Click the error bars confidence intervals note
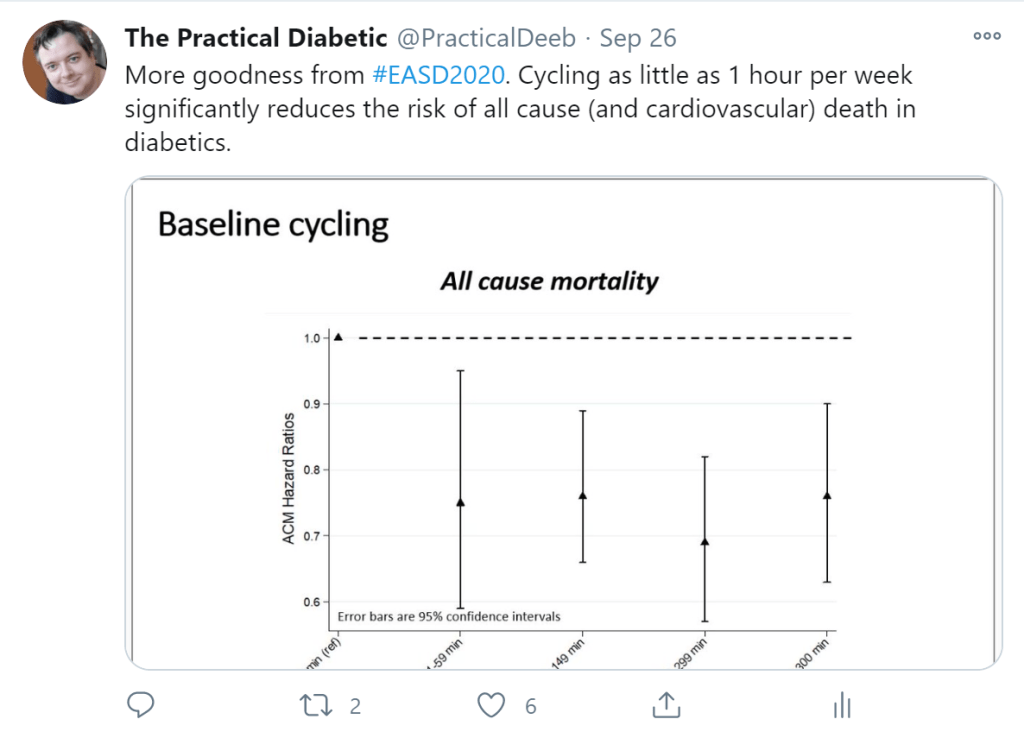 click(x=449, y=616)
